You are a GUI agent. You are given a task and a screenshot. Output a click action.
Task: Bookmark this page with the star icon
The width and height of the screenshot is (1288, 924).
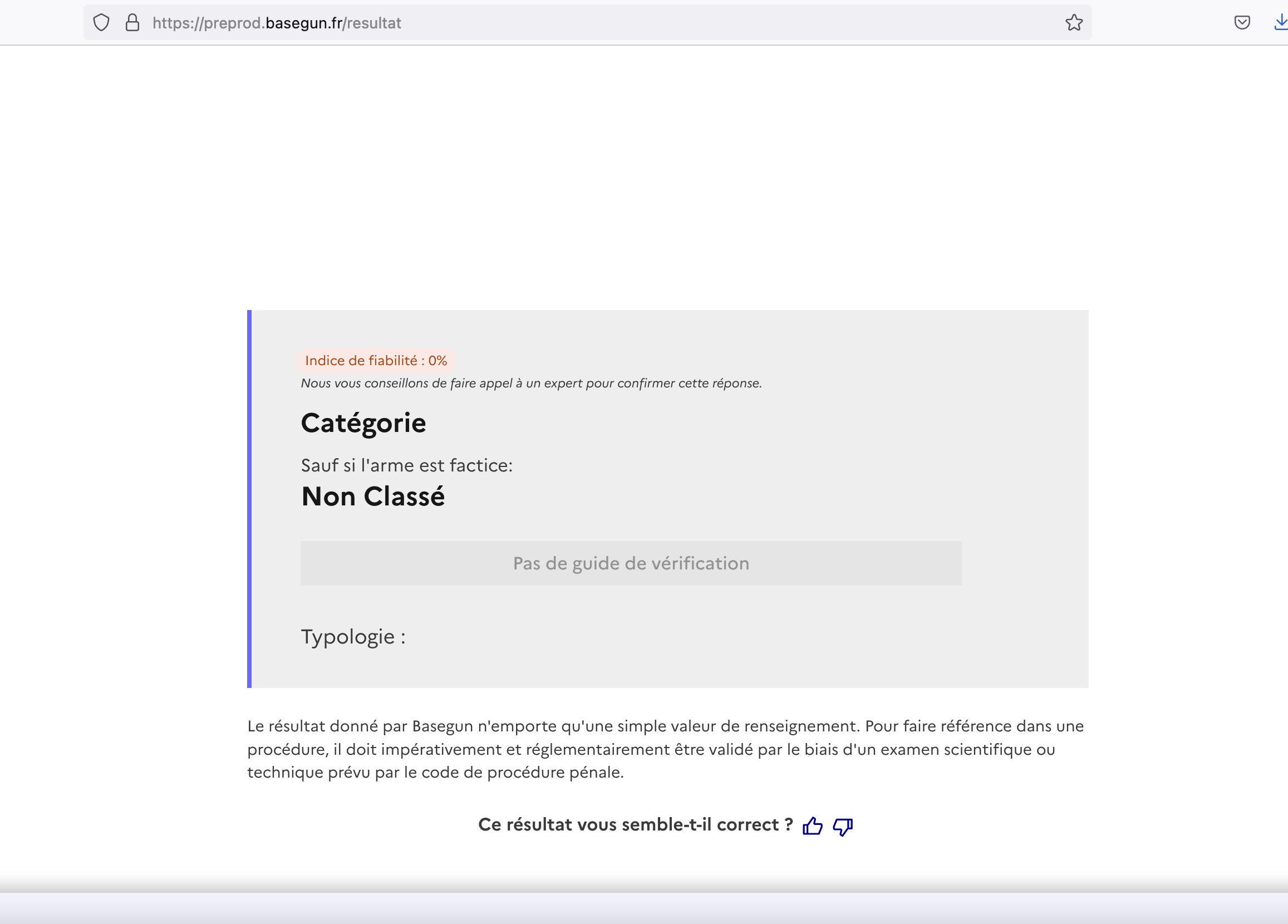[x=1074, y=23]
